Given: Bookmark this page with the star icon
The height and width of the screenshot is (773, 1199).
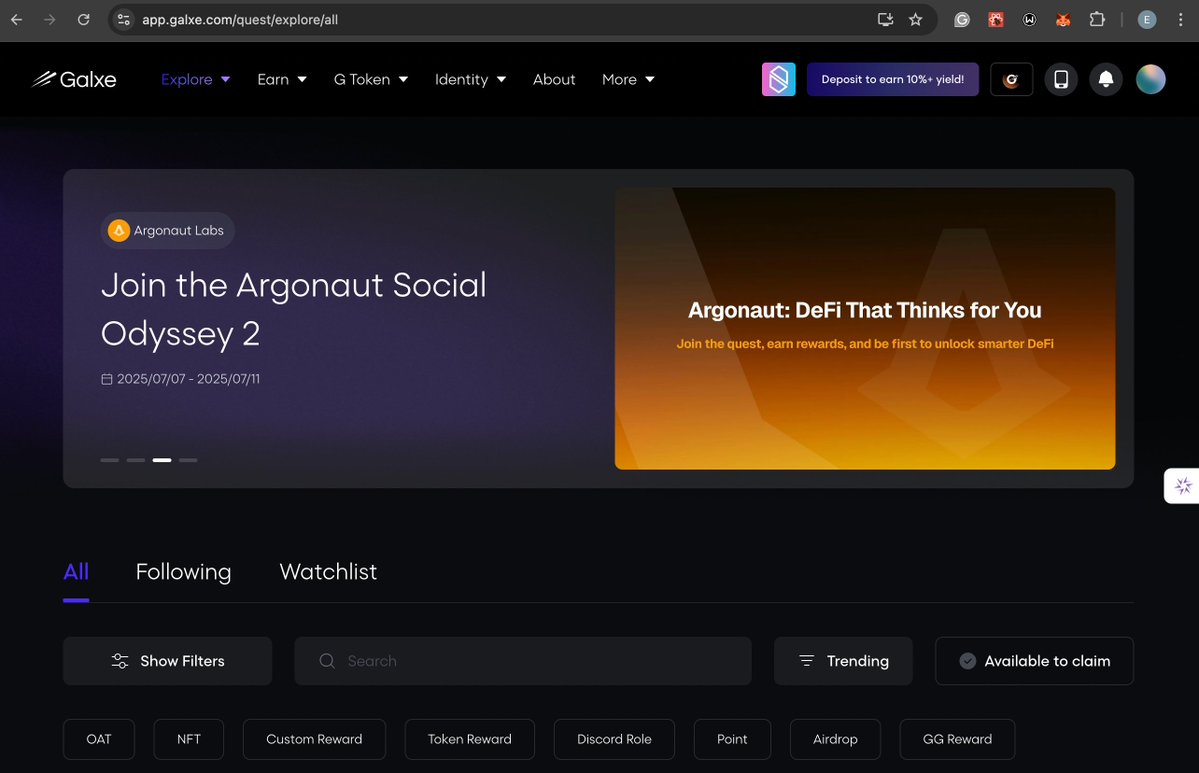Looking at the screenshot, I should tap(915, 20).
